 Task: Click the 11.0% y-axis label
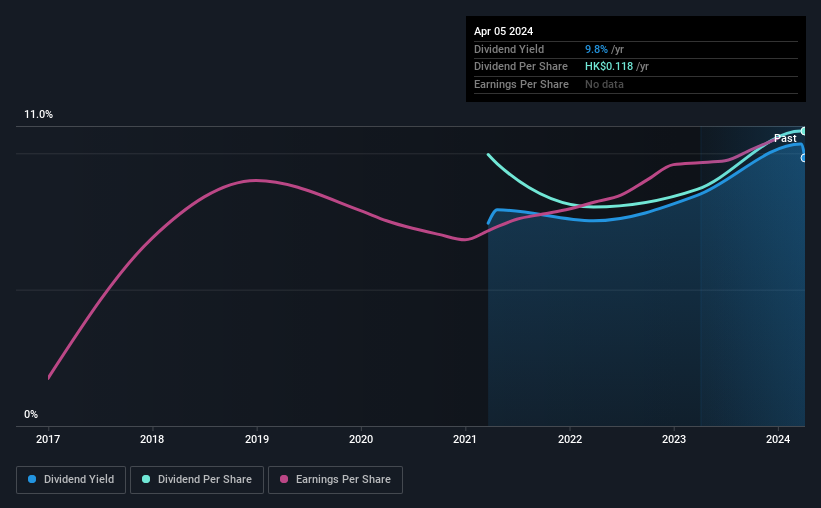tap(38, 115)
